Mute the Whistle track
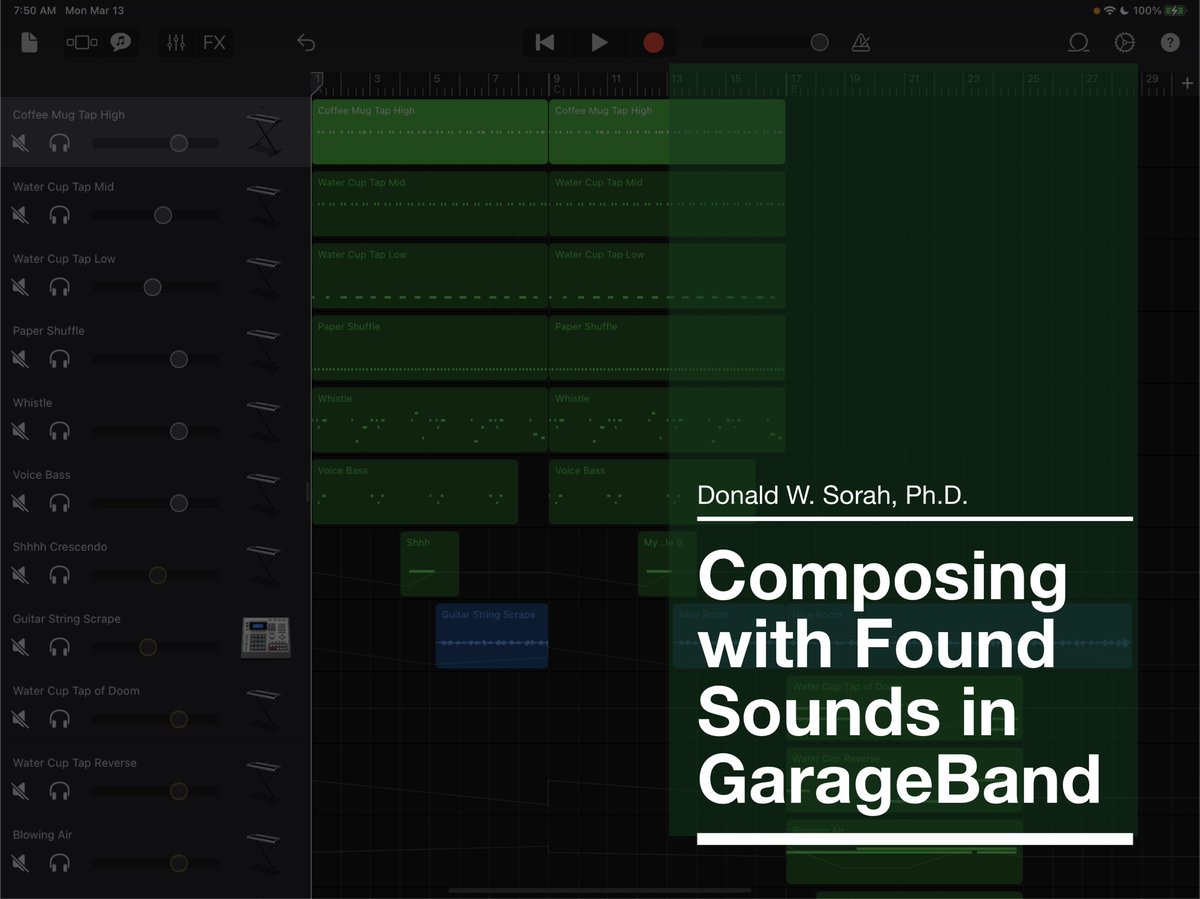Screen dimensions: 1200x899 (x=20, y=431)
